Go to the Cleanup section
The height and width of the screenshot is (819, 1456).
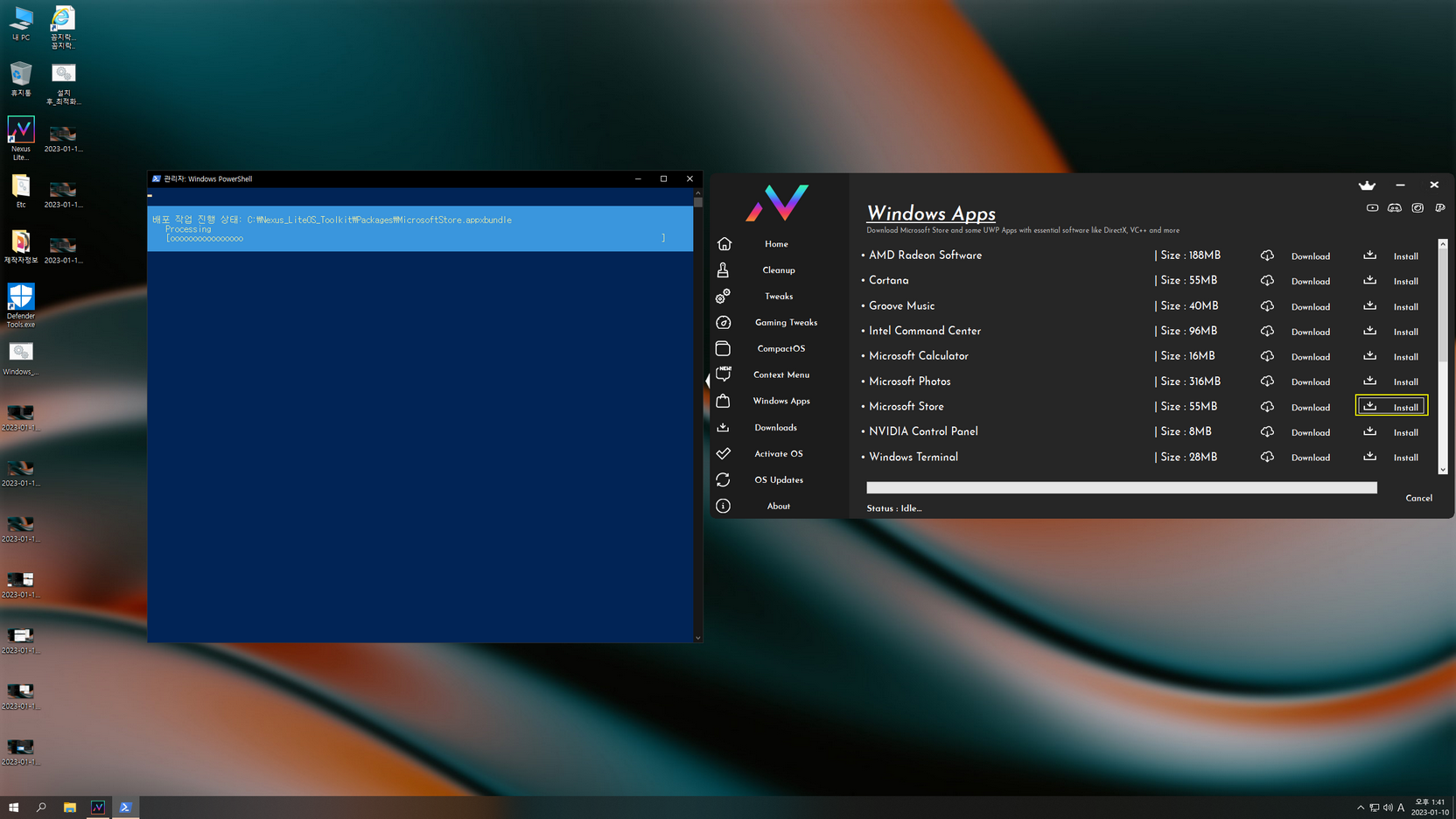tap(778, 270)
